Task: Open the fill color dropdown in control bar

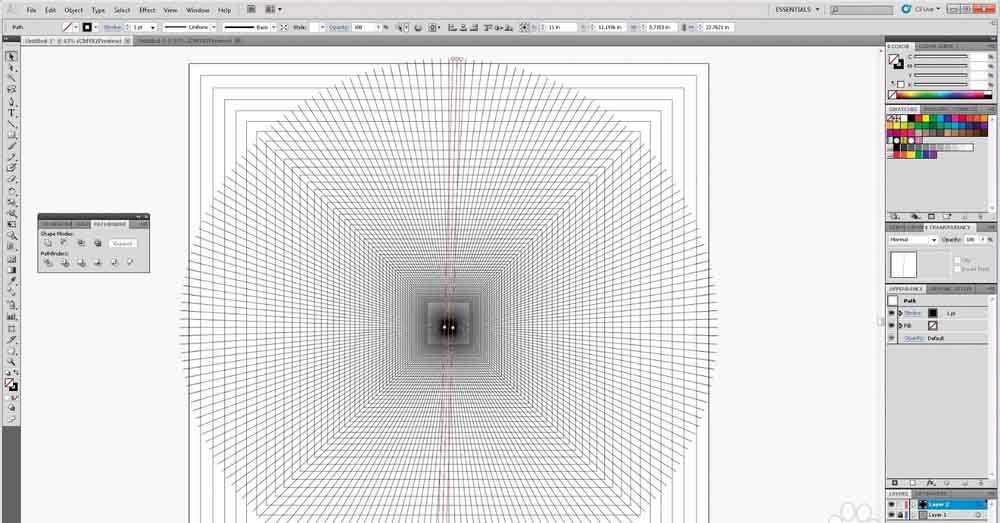Action: pyautogui.click(x=76, y=27)
